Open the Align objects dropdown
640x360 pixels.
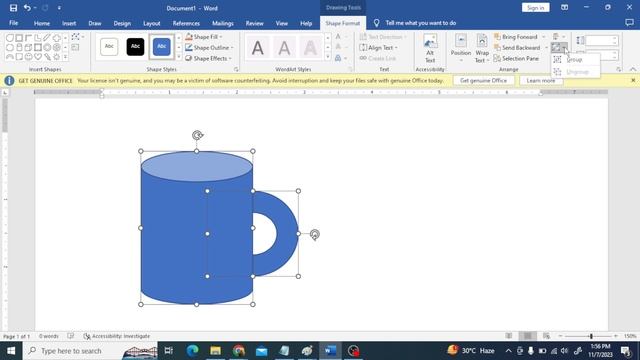point(559,37)
